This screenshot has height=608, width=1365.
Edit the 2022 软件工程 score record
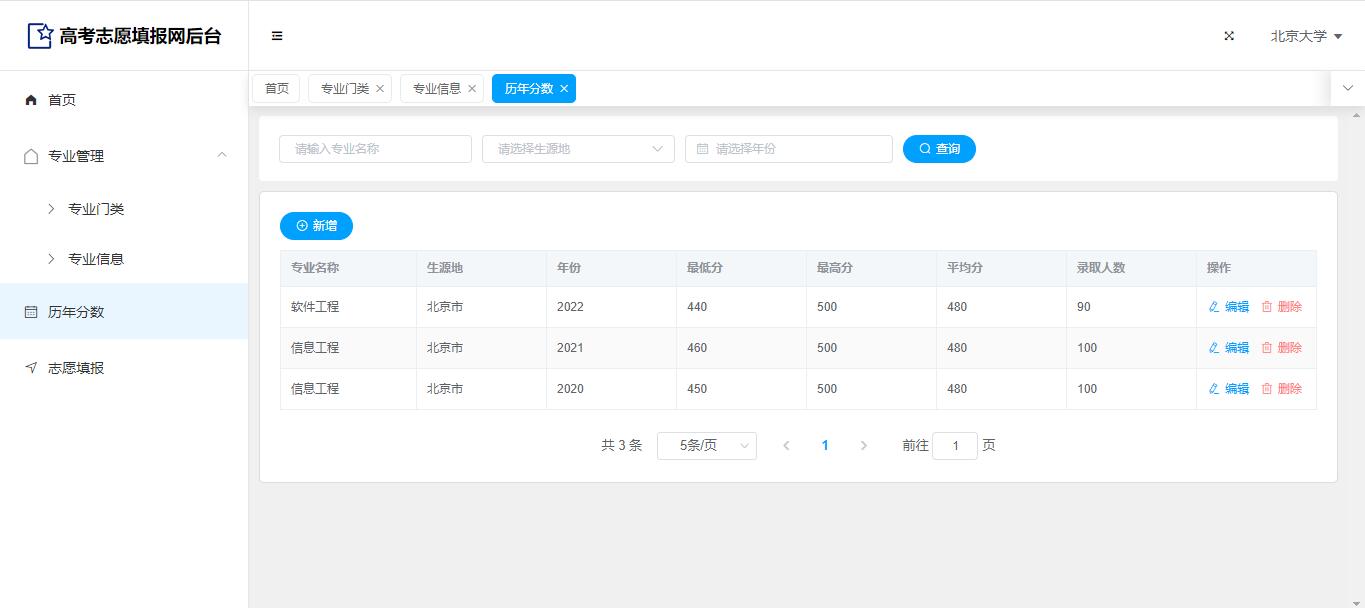pyautogui.click(x=1229, y=307)
